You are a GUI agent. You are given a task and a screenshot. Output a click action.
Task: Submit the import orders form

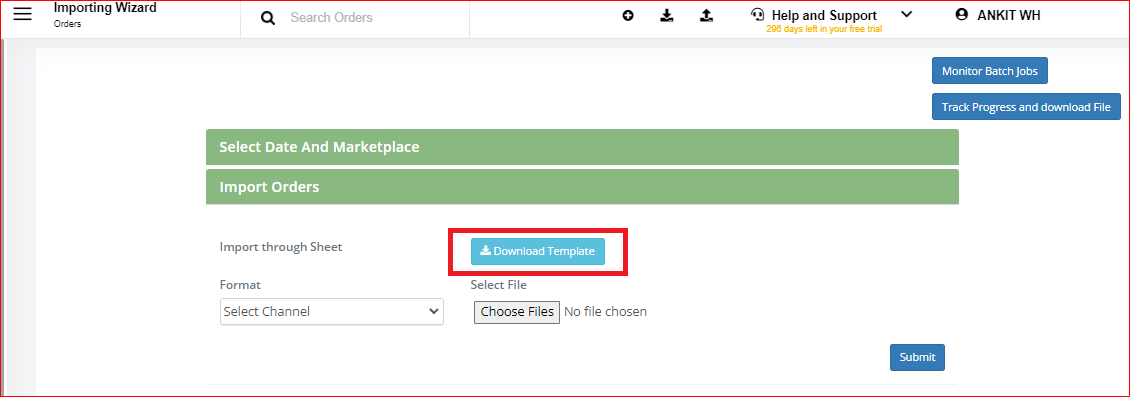[x=917, y=357]
